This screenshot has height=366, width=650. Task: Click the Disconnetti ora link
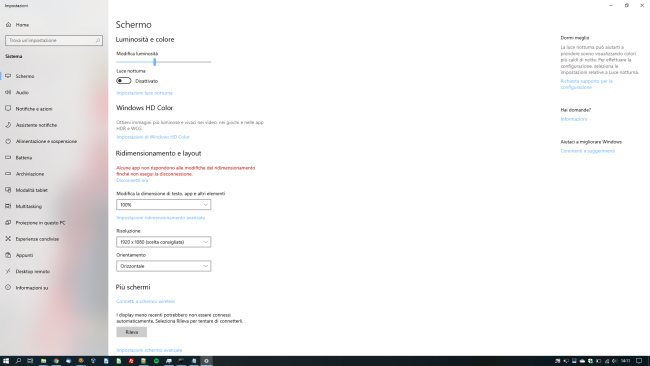click(132, 180)
